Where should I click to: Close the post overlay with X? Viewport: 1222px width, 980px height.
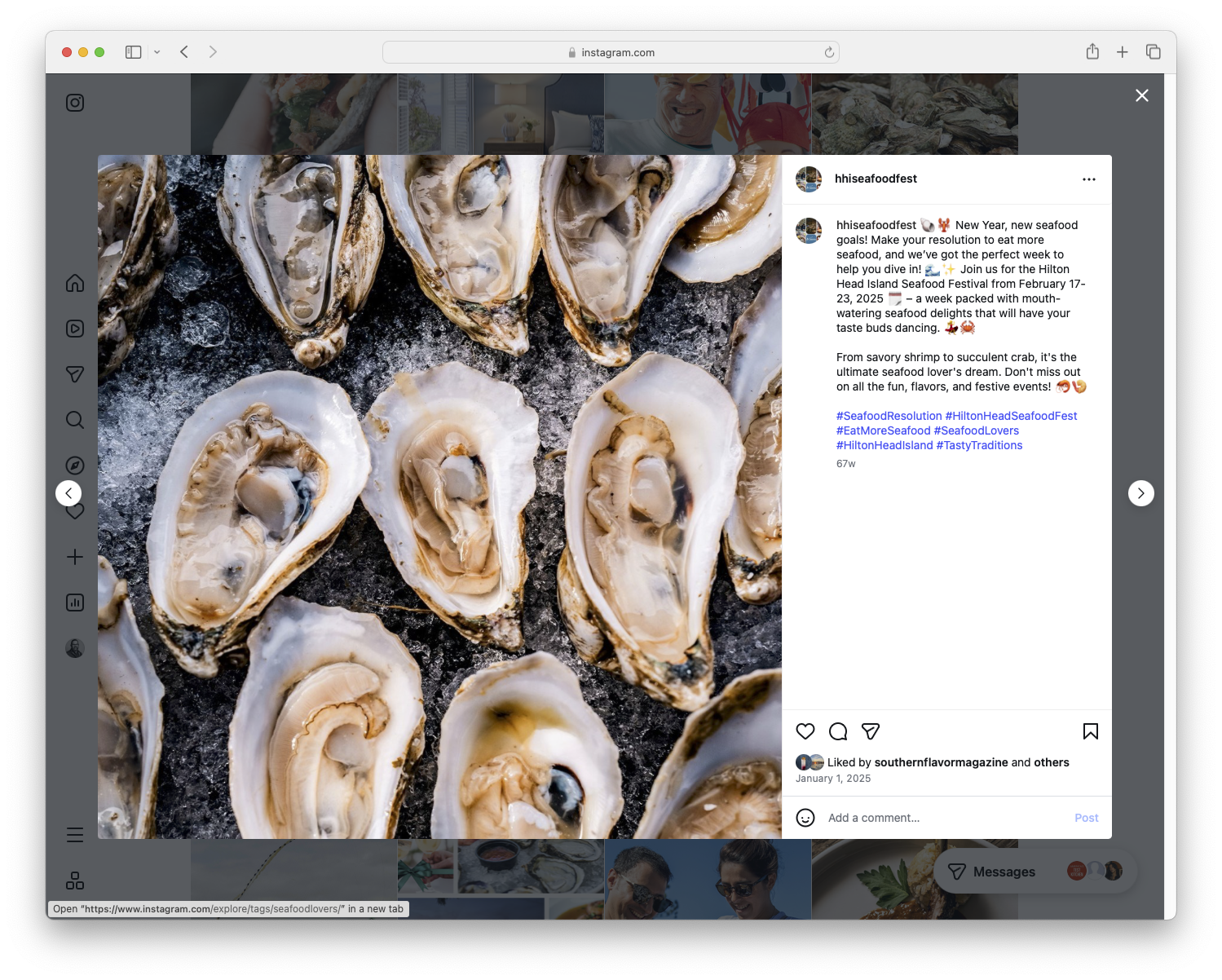[1142, 95]
